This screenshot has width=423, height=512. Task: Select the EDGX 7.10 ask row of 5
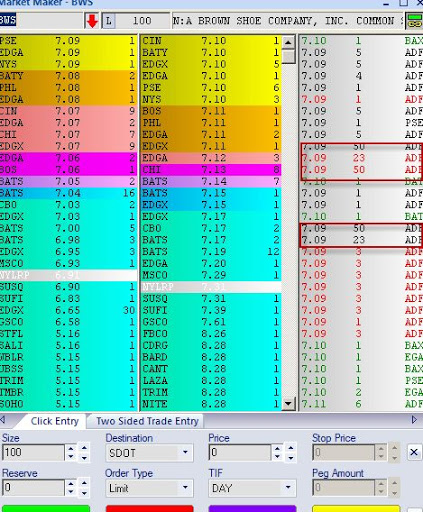click(x=211, y=64)
